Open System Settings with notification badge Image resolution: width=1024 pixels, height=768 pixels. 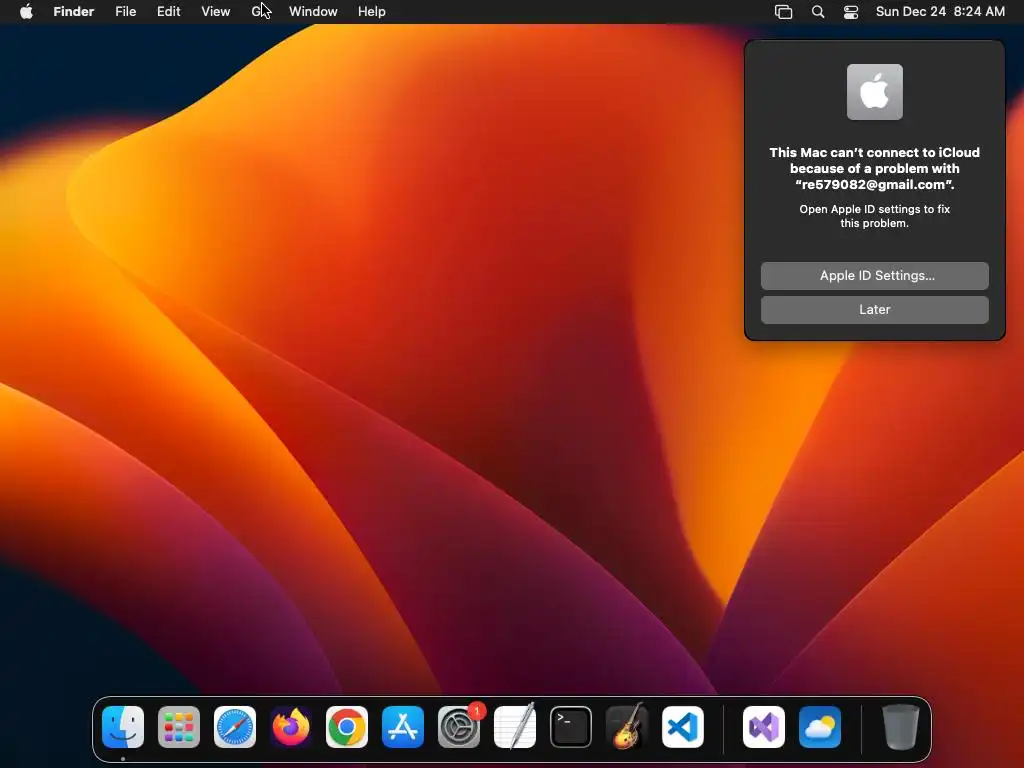click(x=459, y=726)
